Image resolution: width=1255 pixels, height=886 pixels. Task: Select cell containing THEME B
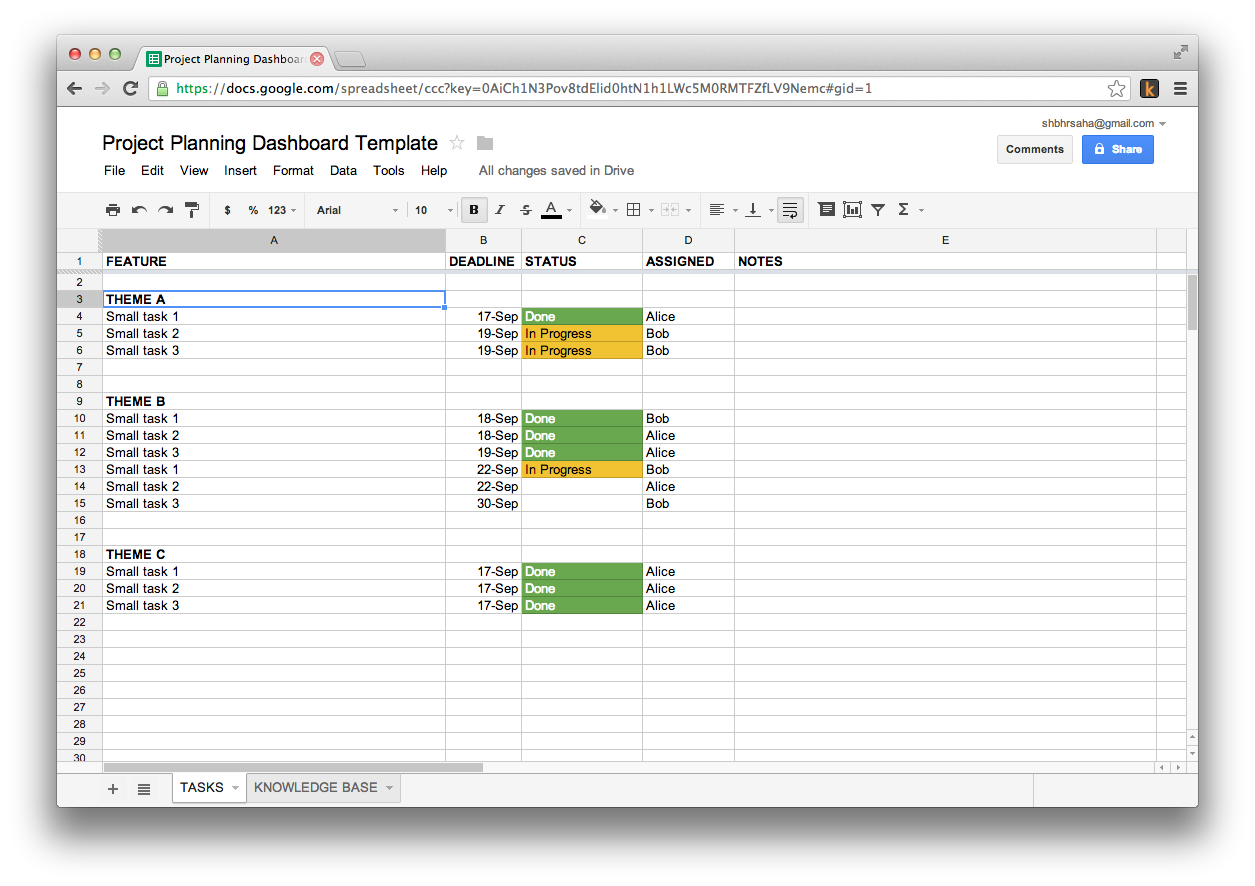point(273,402)
